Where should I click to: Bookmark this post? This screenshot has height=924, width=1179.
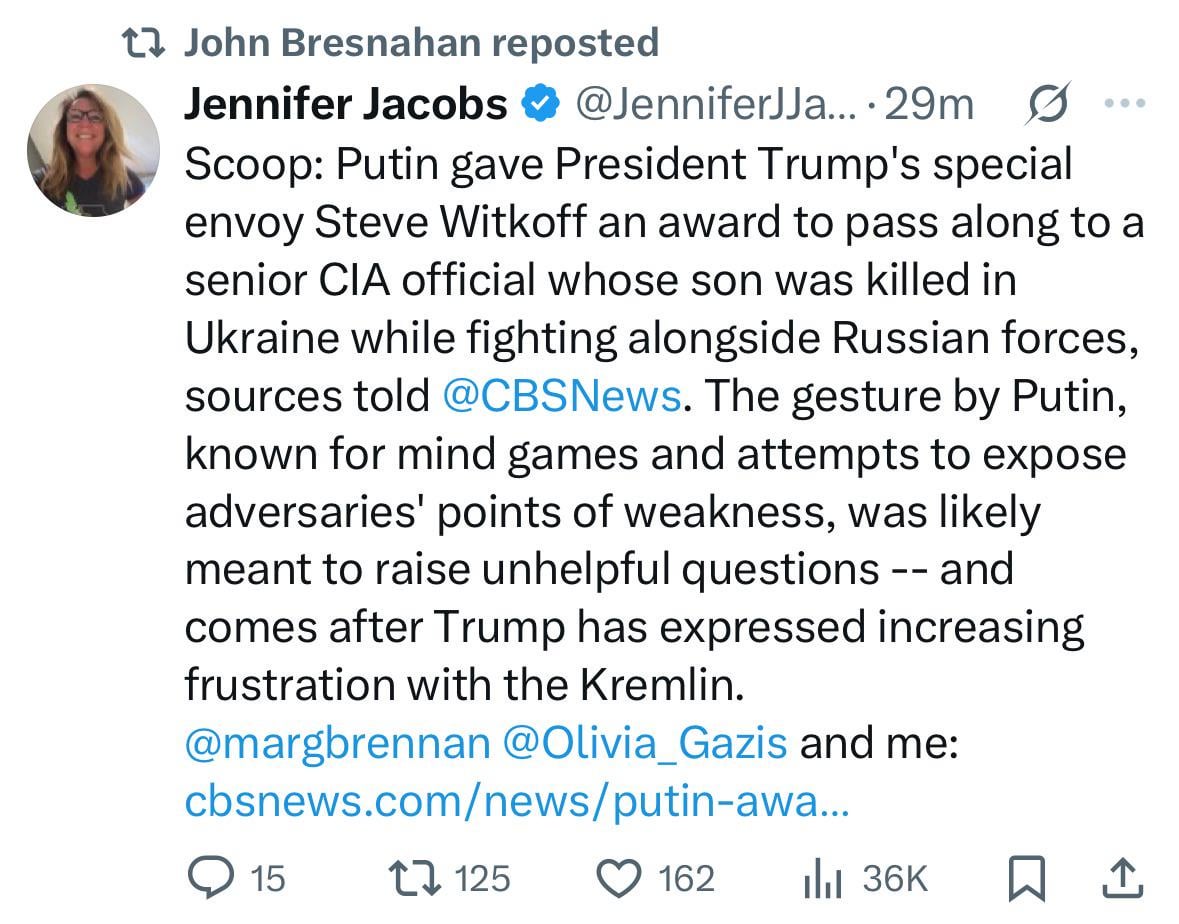1026,878
